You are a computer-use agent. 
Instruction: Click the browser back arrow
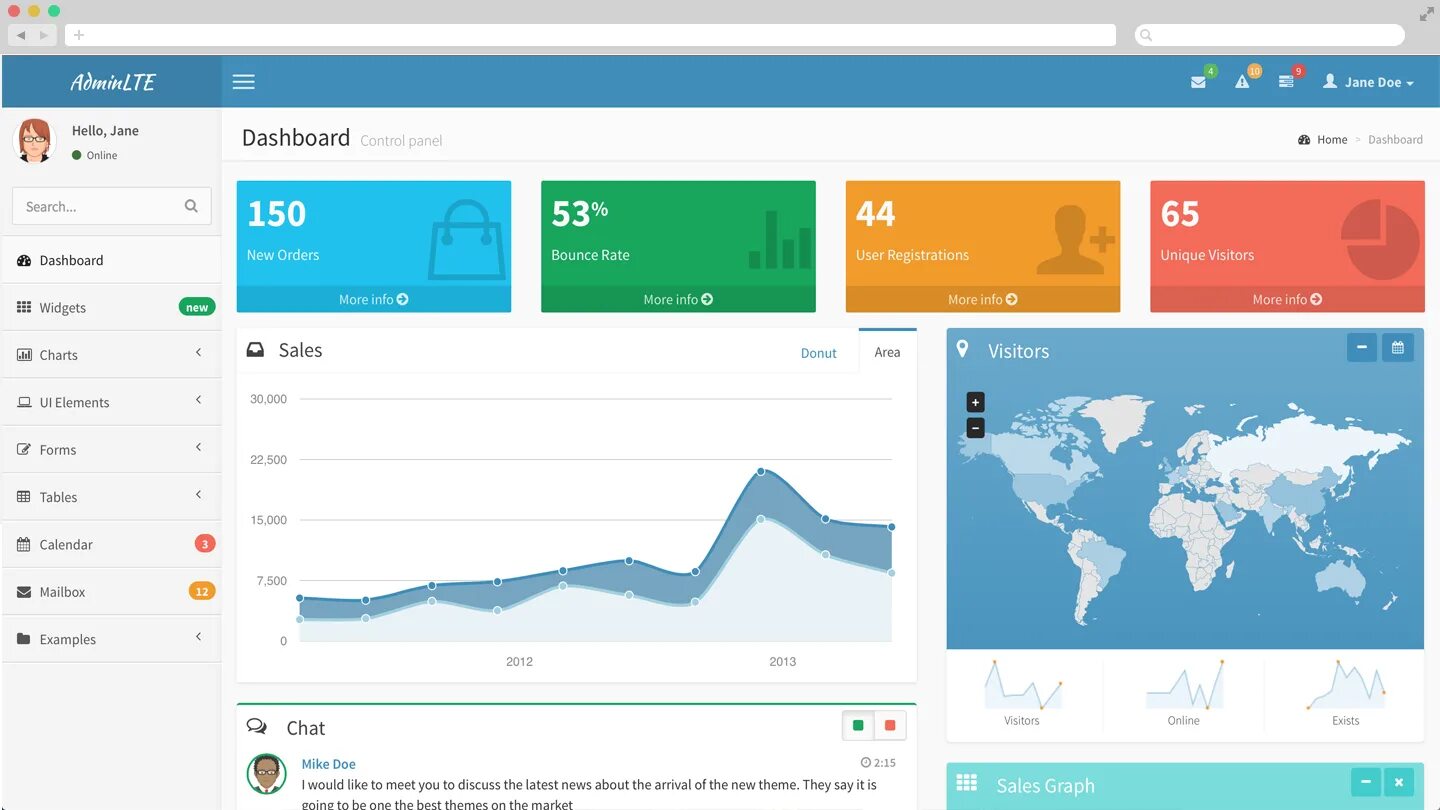tap(21, 35)
